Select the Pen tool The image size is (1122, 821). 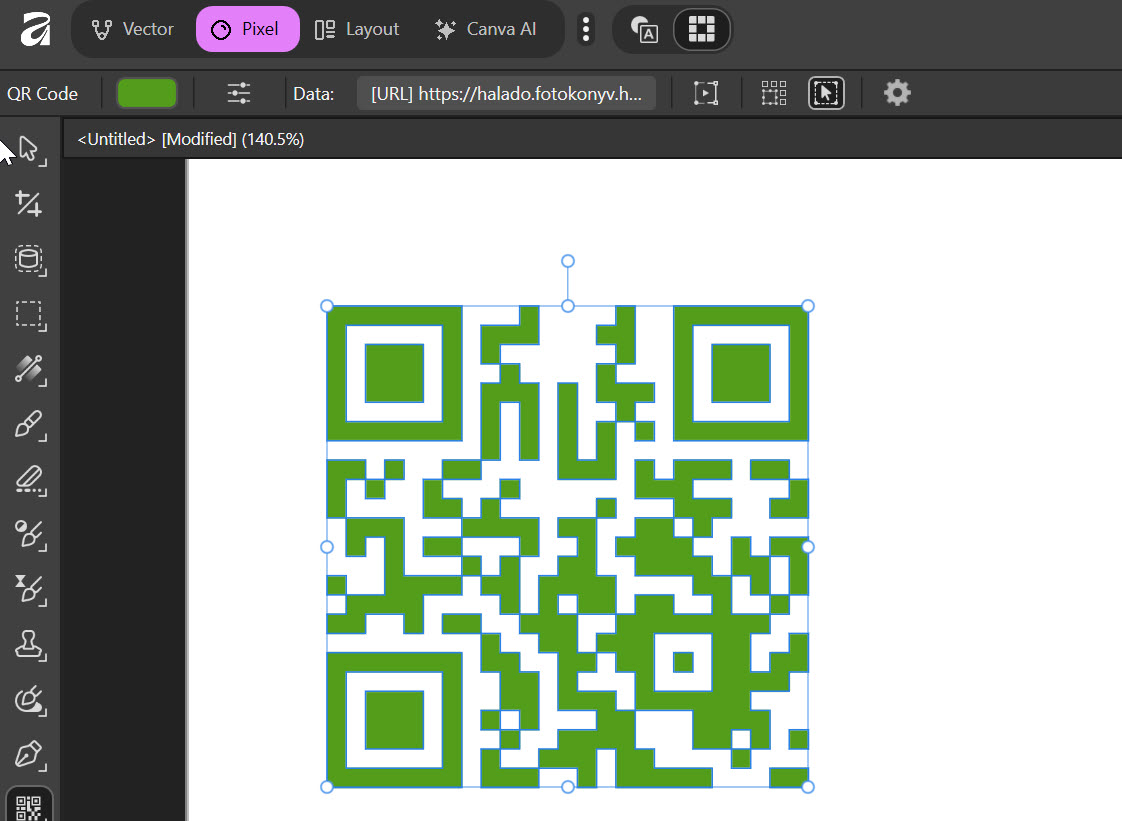pyautogui.click(x=29, y=755)
